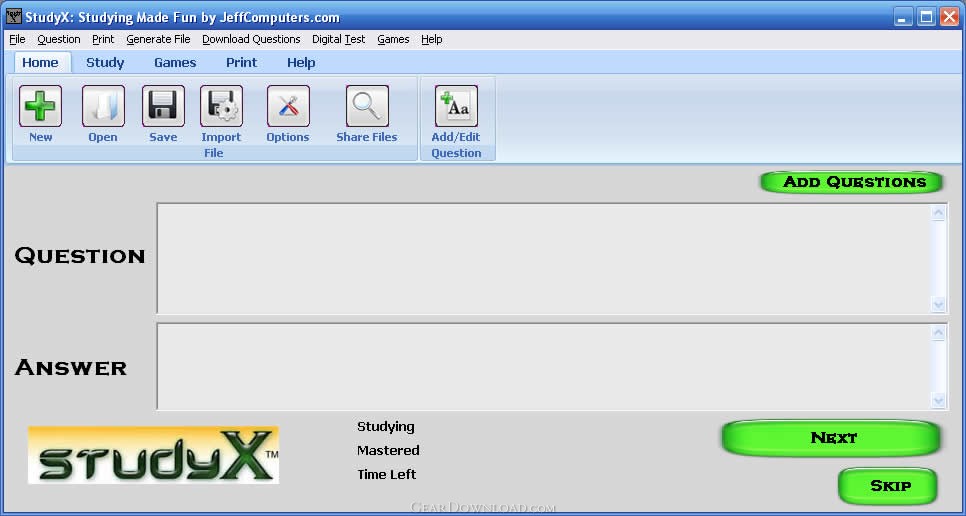The image size is (966, 516).
Task: Click the Share Files magnifier icon
Action: tap(367, 106)
